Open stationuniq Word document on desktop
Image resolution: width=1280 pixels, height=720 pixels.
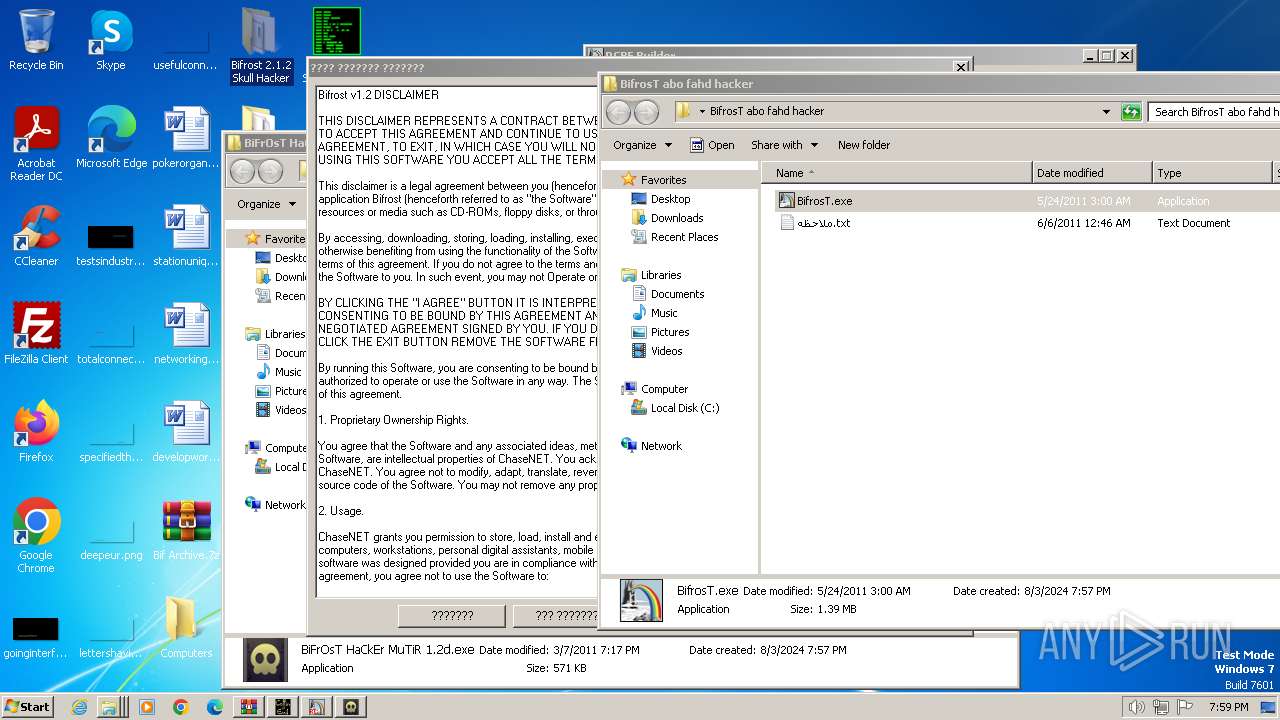(x=186, y=235)
